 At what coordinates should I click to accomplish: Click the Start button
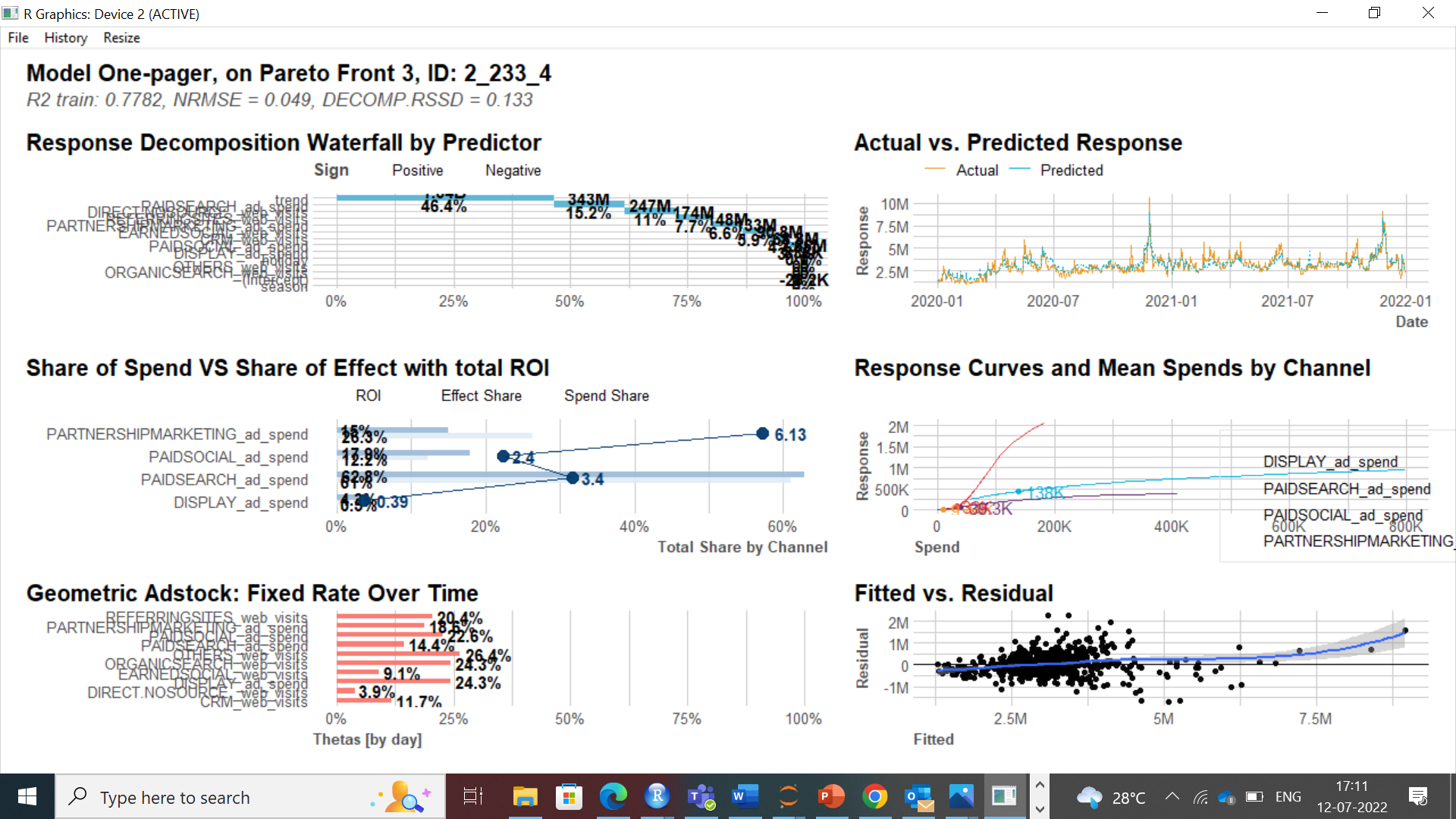click(x=27, y=796)
